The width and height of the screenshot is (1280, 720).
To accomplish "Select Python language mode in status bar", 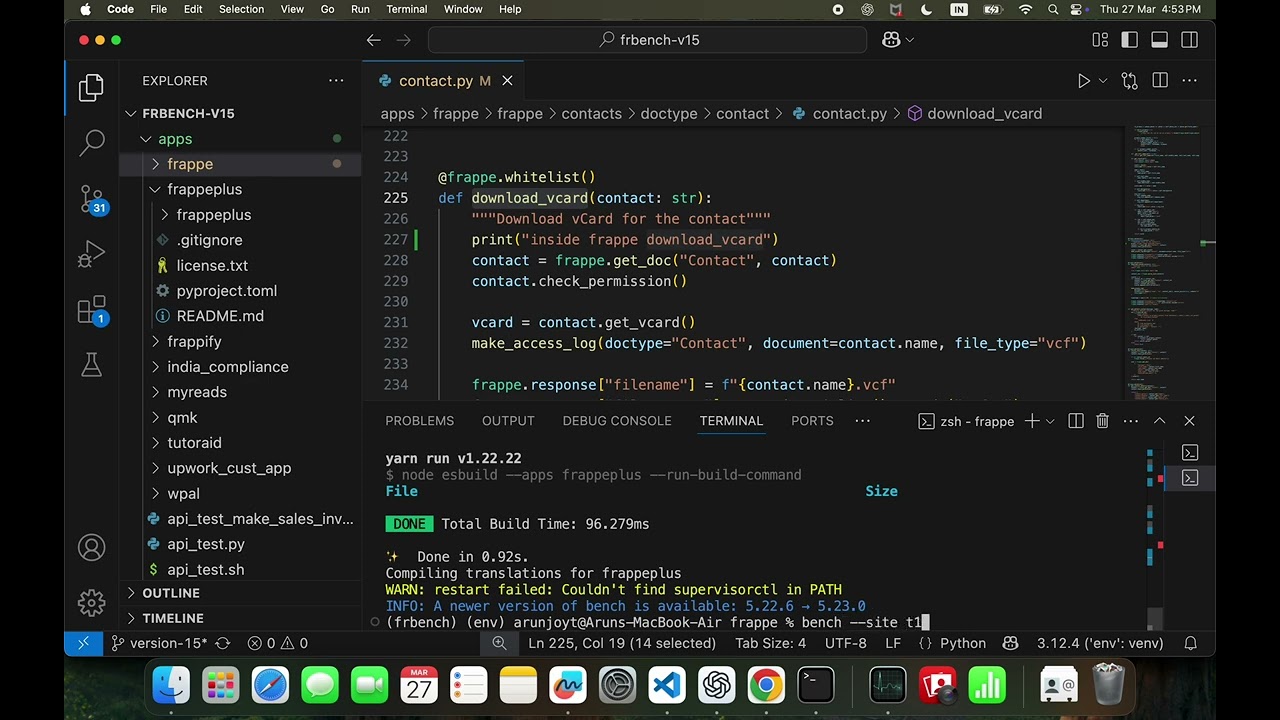I will click(963, 644).
